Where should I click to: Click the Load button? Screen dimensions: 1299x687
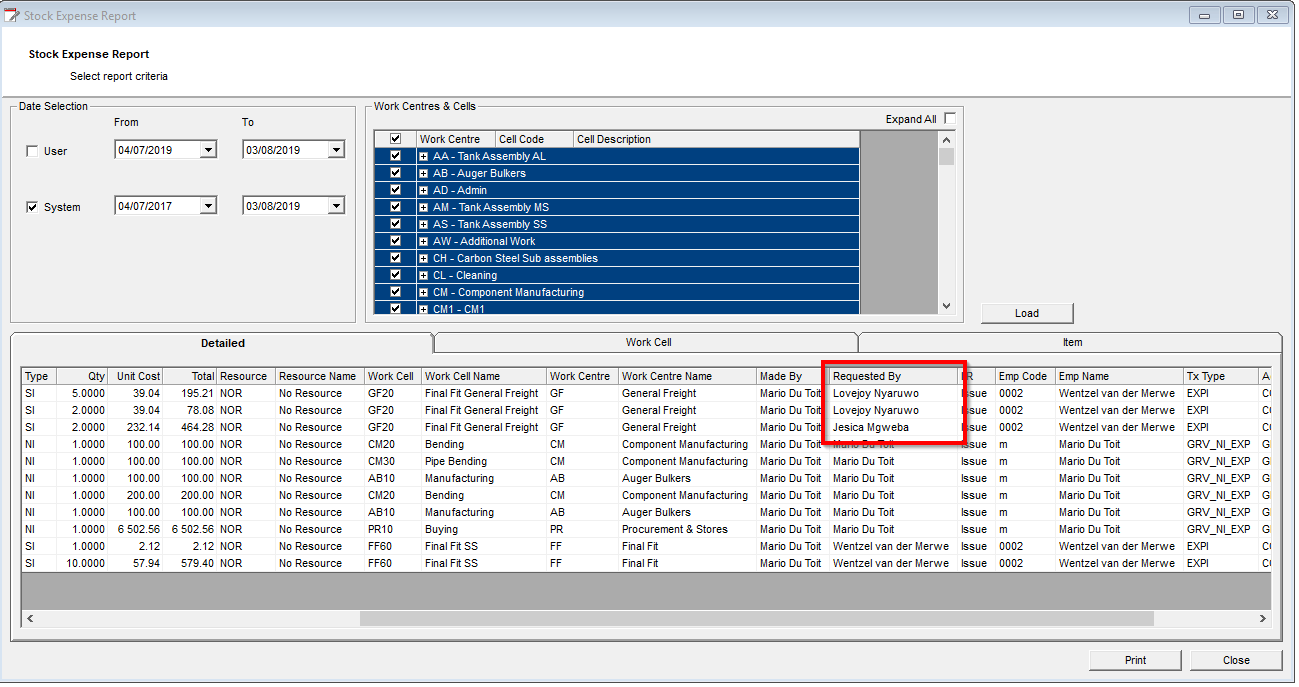pyautogui.click(x=1026, y=313)
